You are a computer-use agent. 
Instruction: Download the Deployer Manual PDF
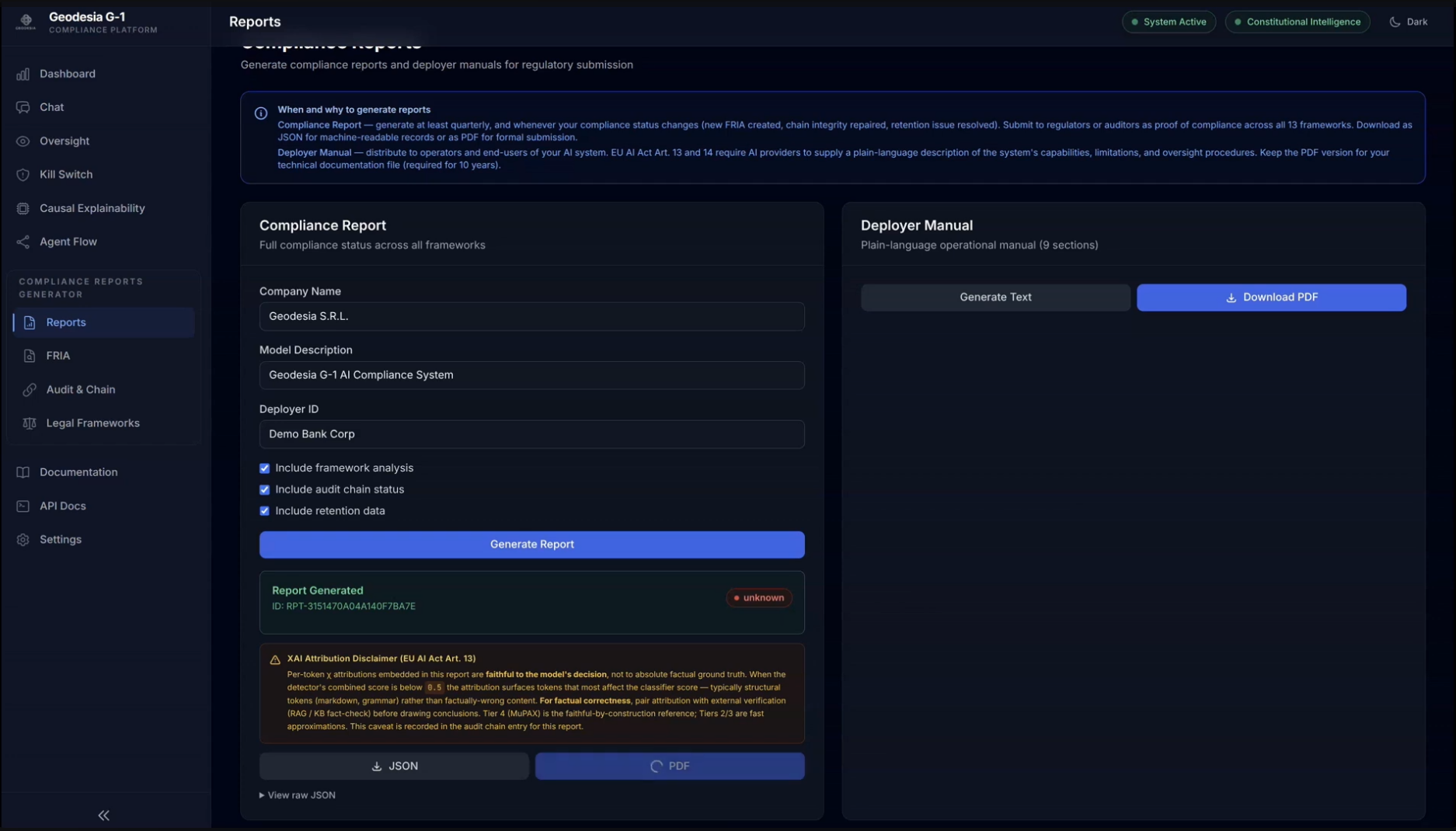(x=1271, y=297)
